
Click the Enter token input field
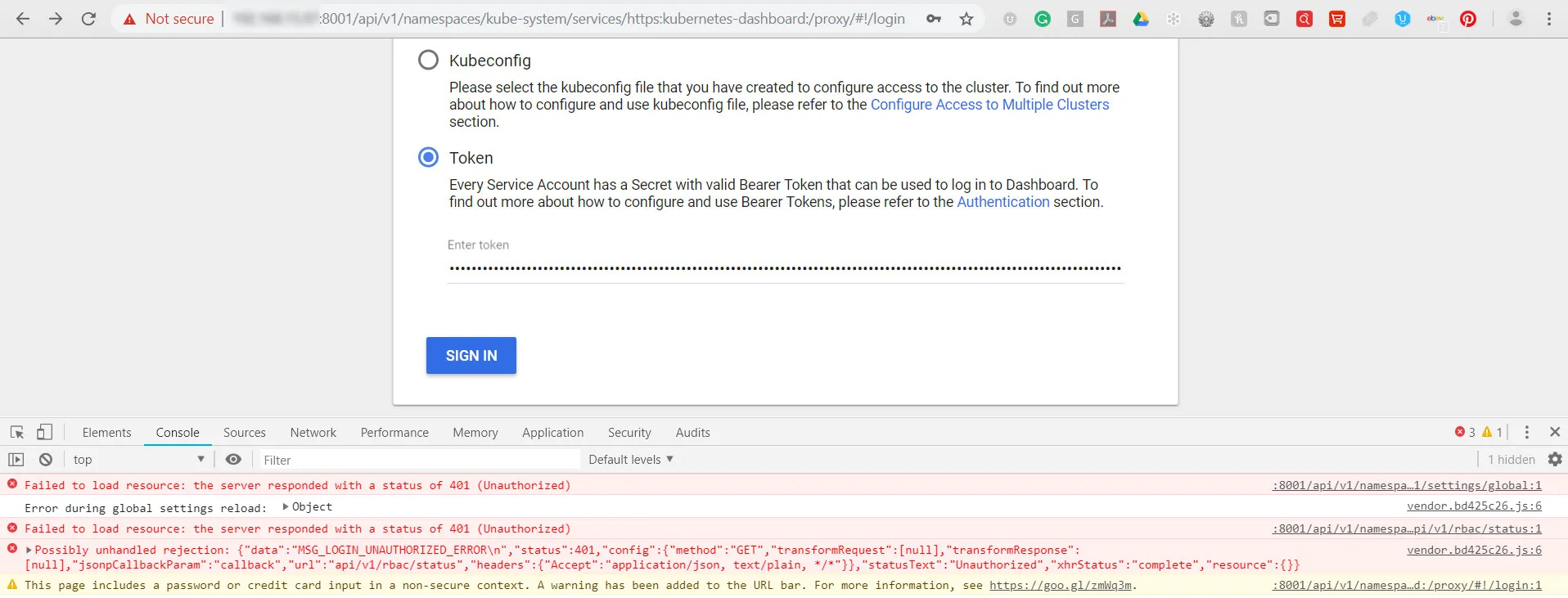786,268
